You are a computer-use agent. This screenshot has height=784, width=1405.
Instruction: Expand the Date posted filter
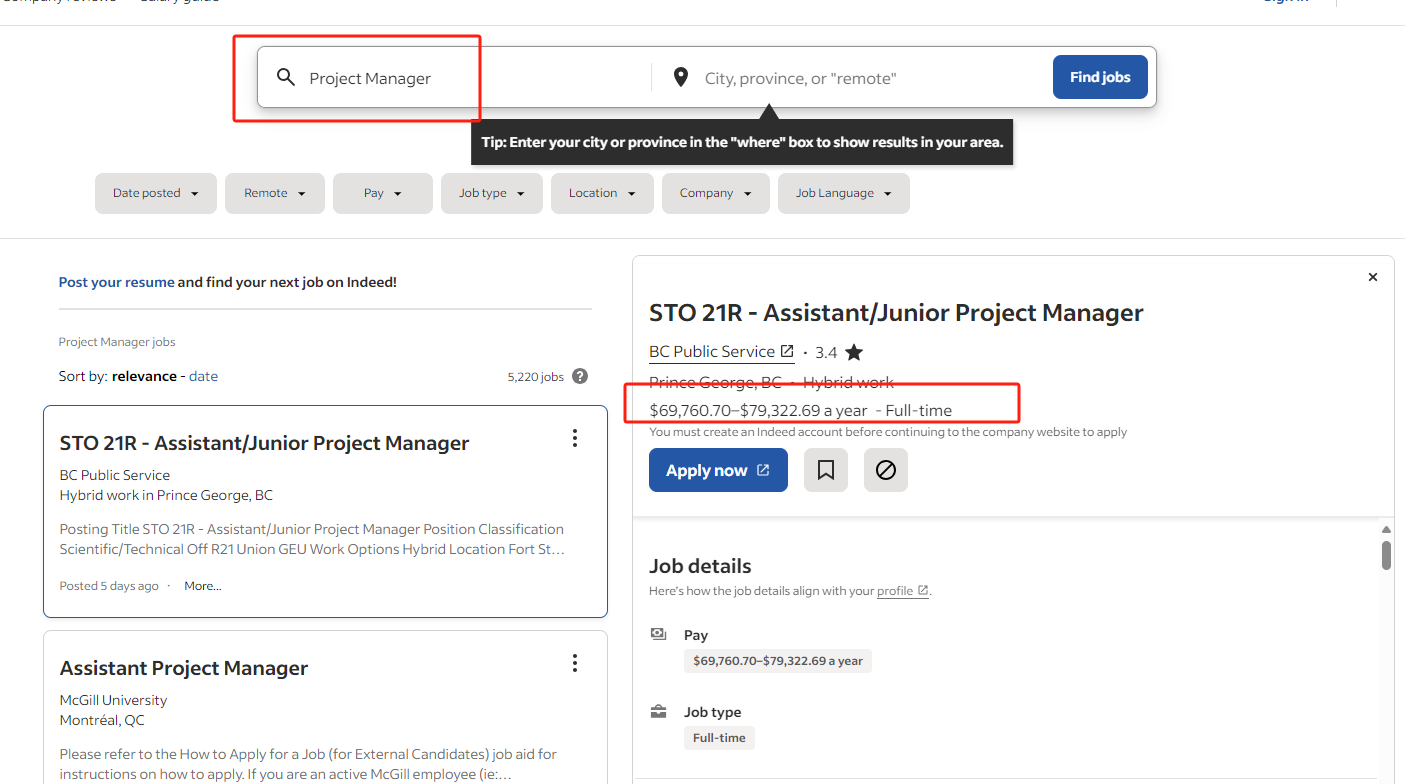pyautogui.click(x=156, y=193)
